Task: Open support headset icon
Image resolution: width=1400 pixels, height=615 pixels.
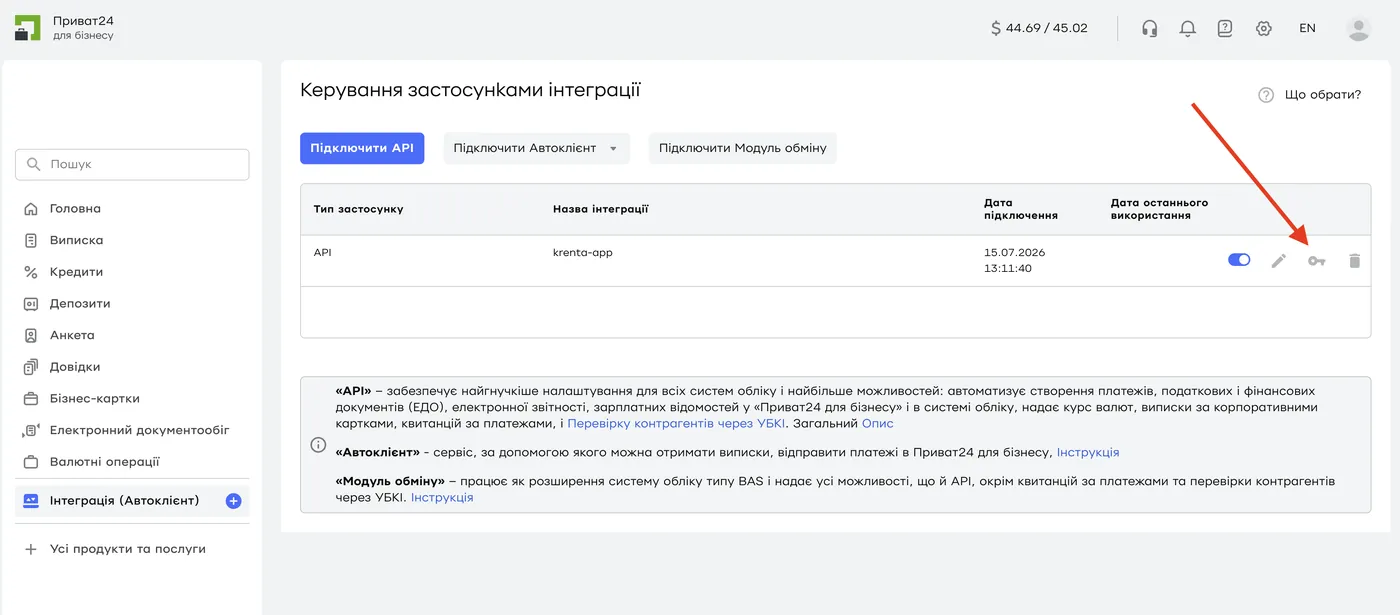Action: 1150,28
